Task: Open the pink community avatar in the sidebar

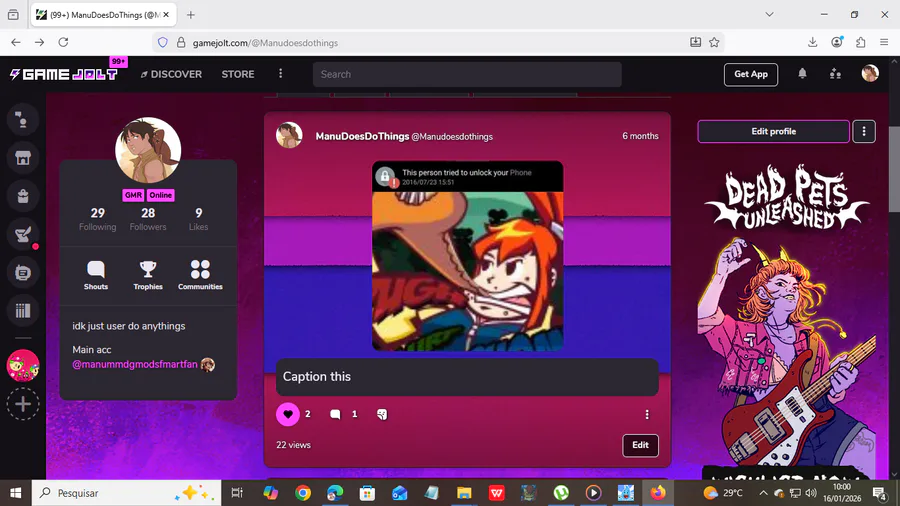Action: pyautogui.click(x=23, y=365)
